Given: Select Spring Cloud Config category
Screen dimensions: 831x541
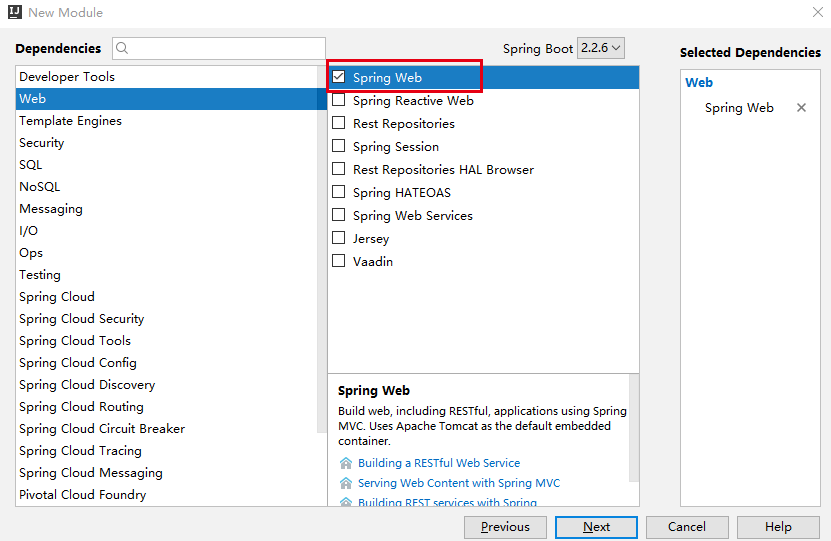Looking at the screenshot, I should (166, 362).
